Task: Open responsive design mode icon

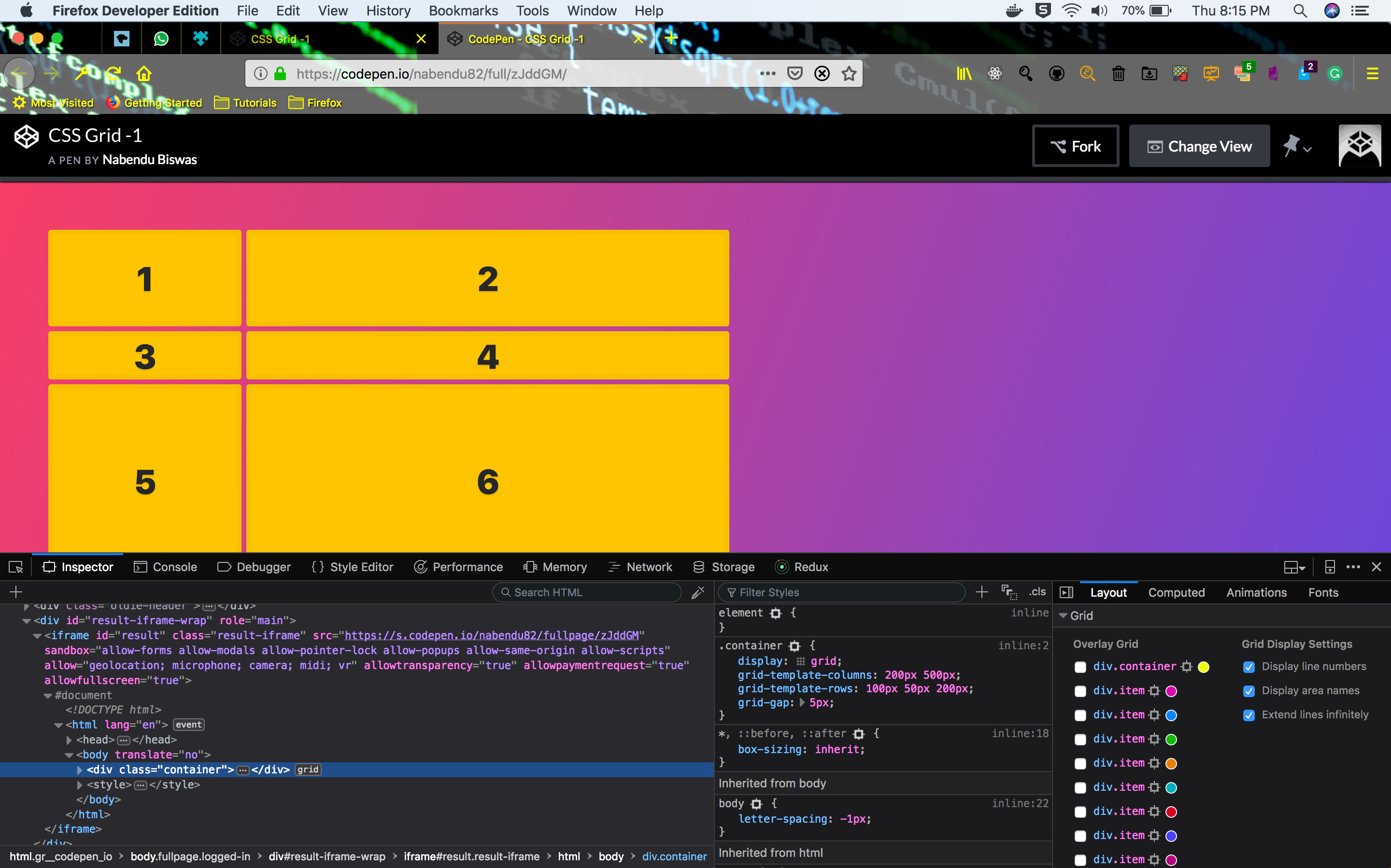Action: pos(1330,567)
